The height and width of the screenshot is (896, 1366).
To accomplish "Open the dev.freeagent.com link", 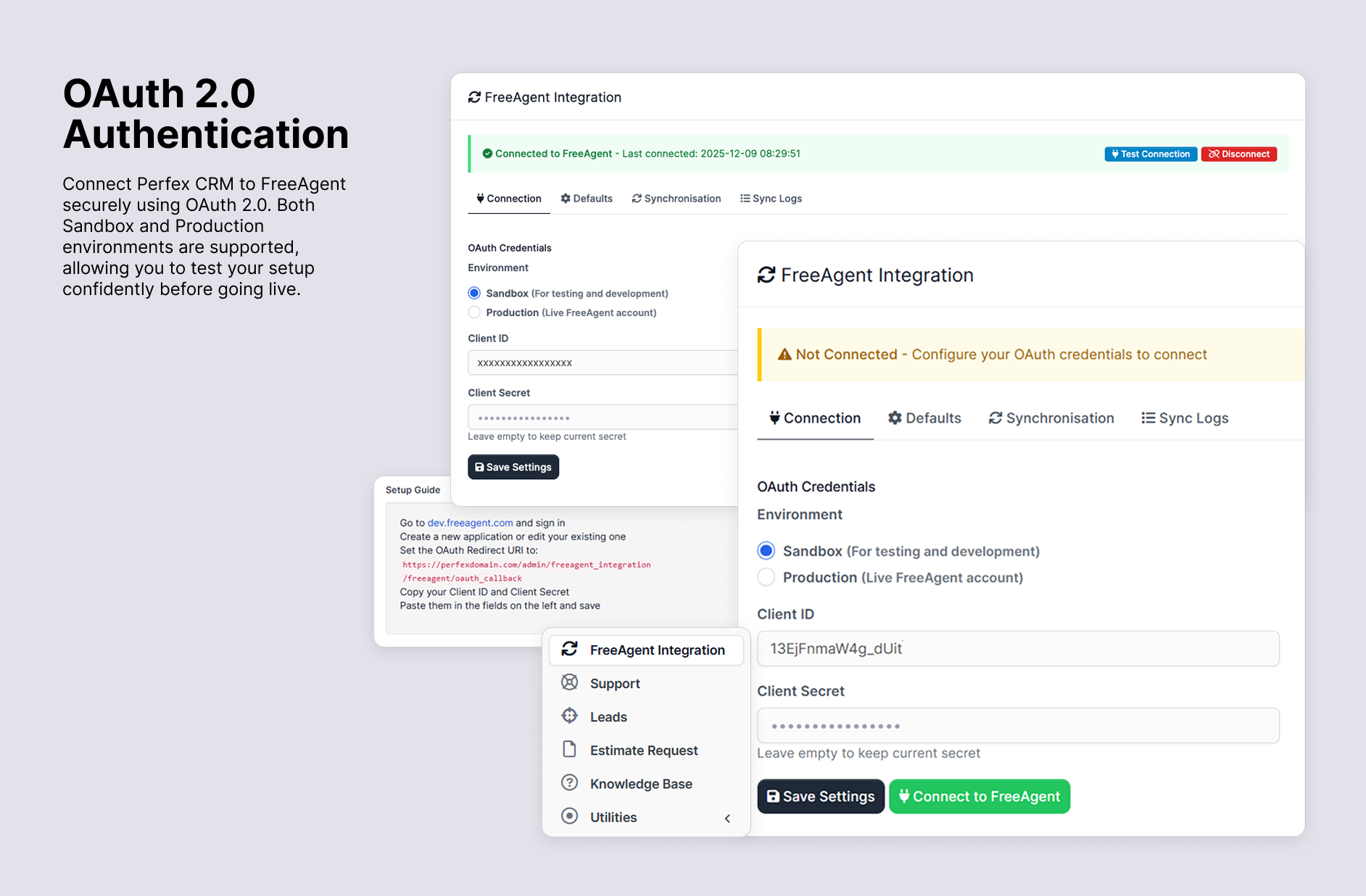I will [x=470, y=523].
